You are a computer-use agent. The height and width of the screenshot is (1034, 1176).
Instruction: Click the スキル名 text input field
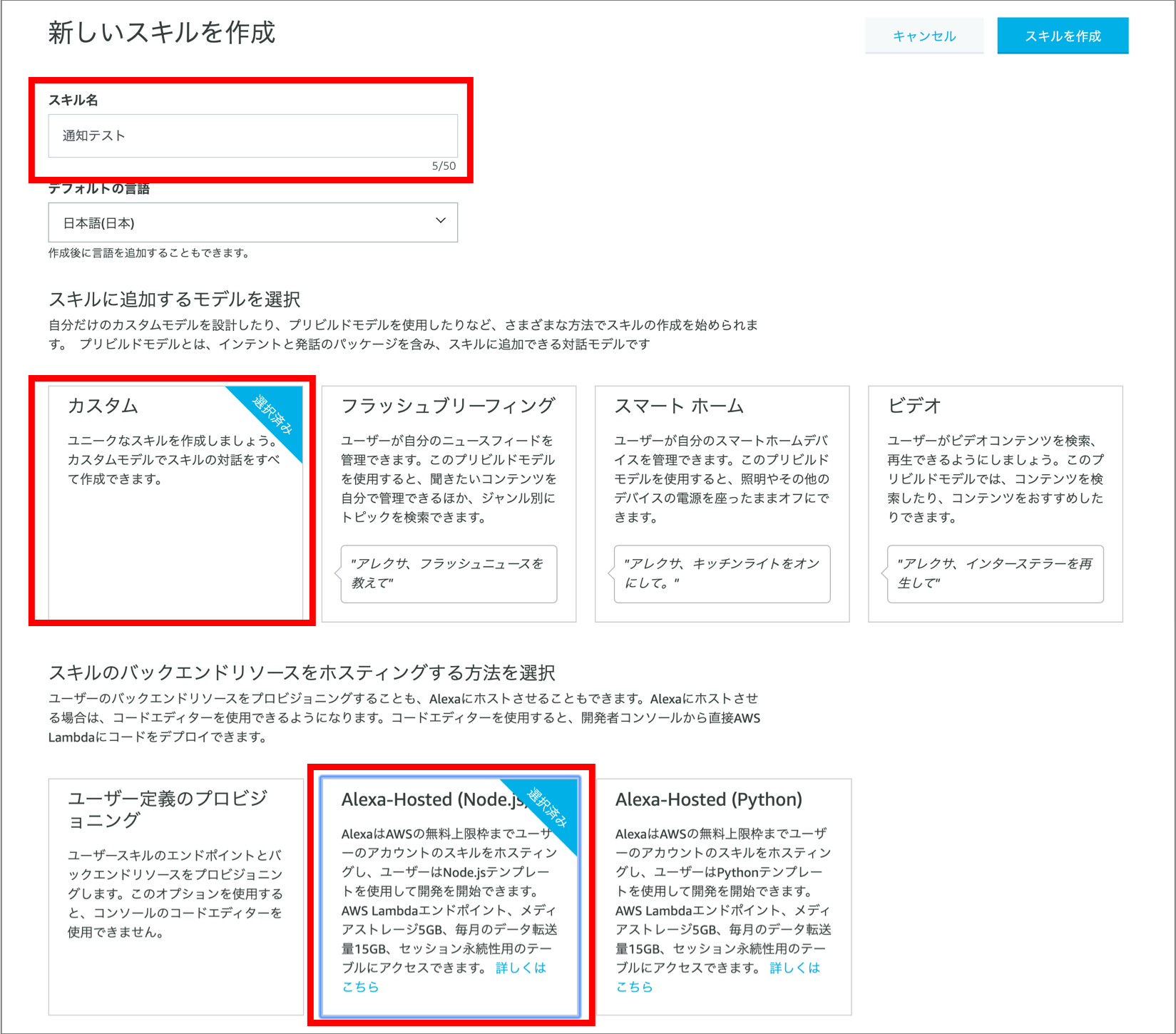click(252, 135)
